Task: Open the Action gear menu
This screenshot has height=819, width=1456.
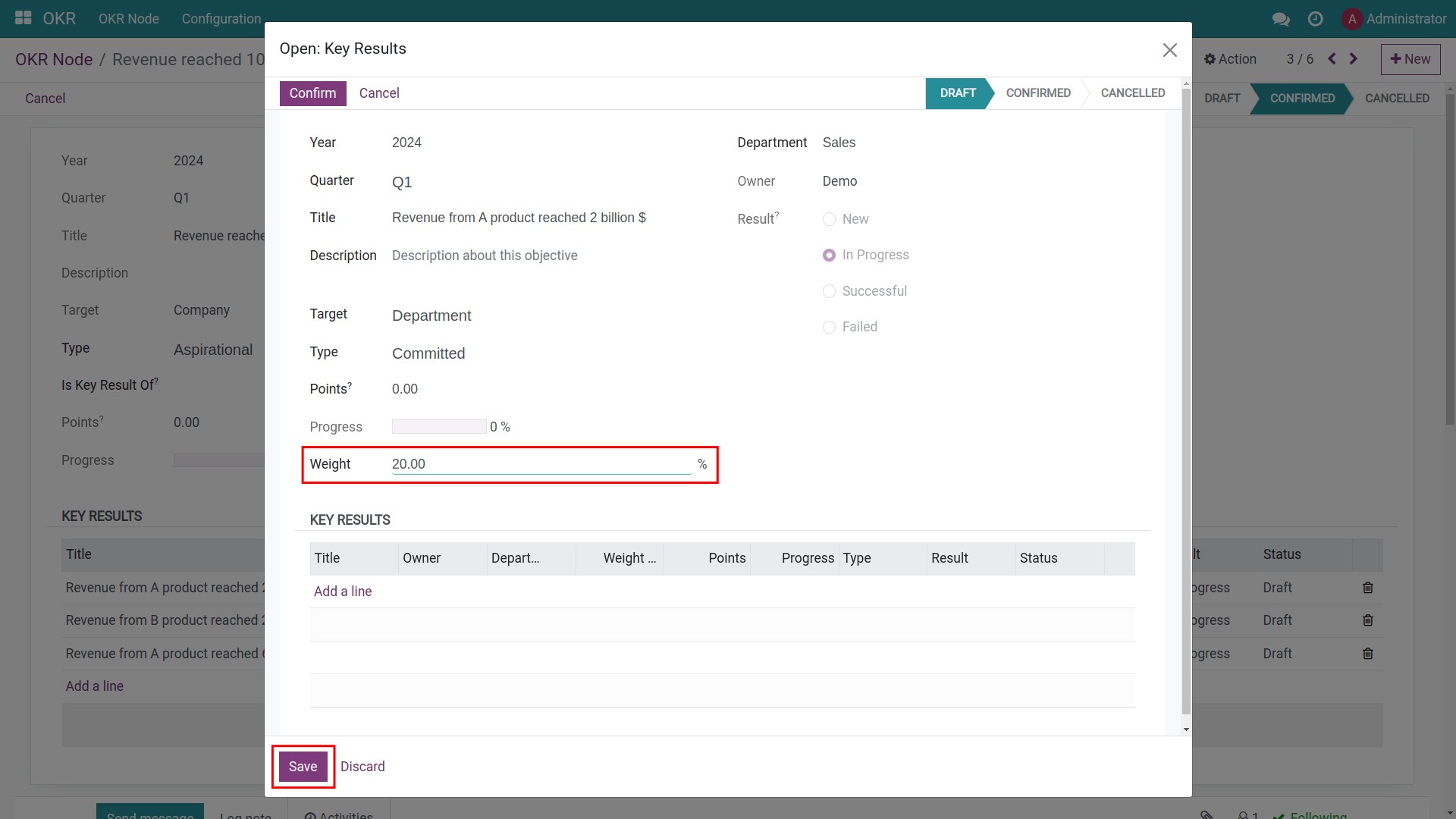Action: pyautogui.click(x=1229, y=58)
